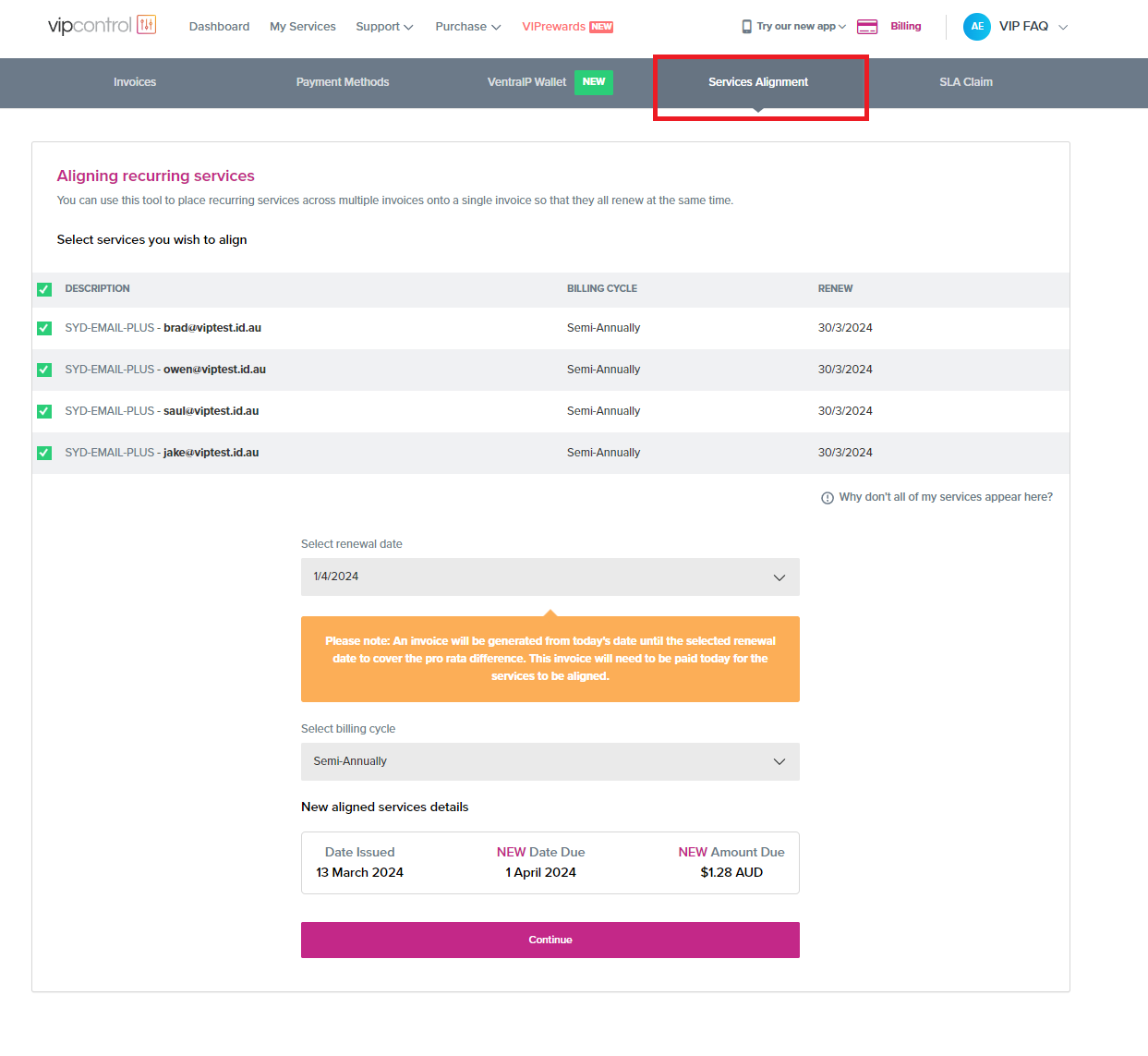Open the Payment Methods tab
The height and width of the screenshot is (1056, 1148).
[343, 82]
